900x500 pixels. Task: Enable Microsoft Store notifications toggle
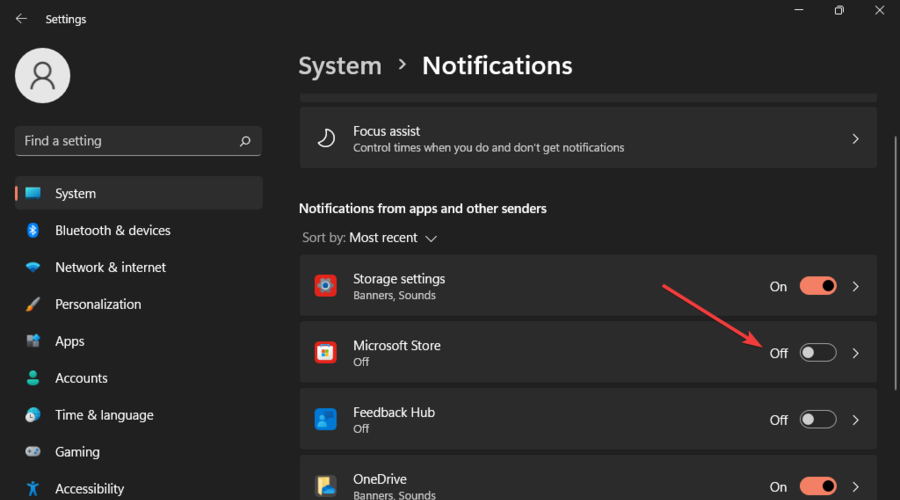coord(818,353)
